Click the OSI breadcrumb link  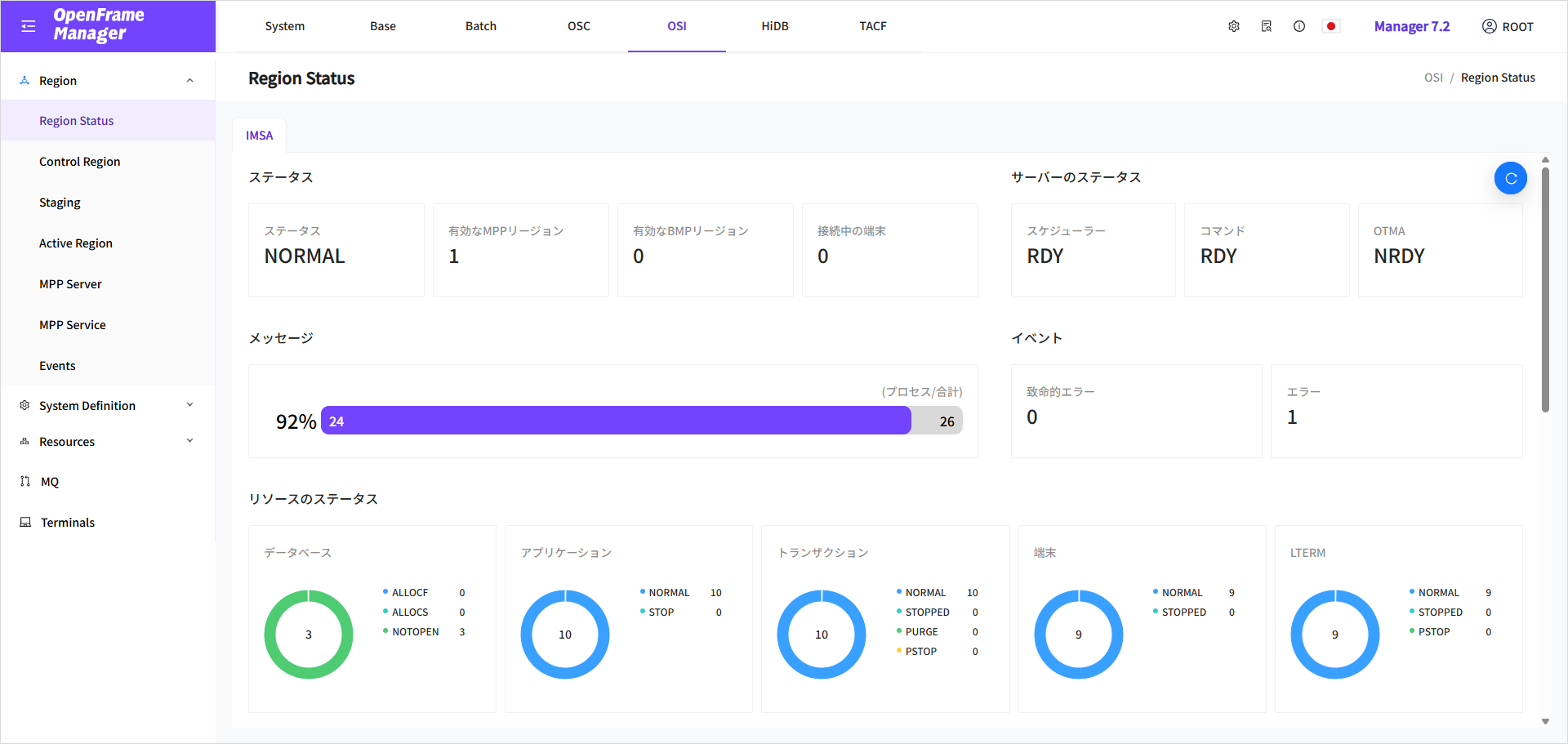[x=1432, y=77]
